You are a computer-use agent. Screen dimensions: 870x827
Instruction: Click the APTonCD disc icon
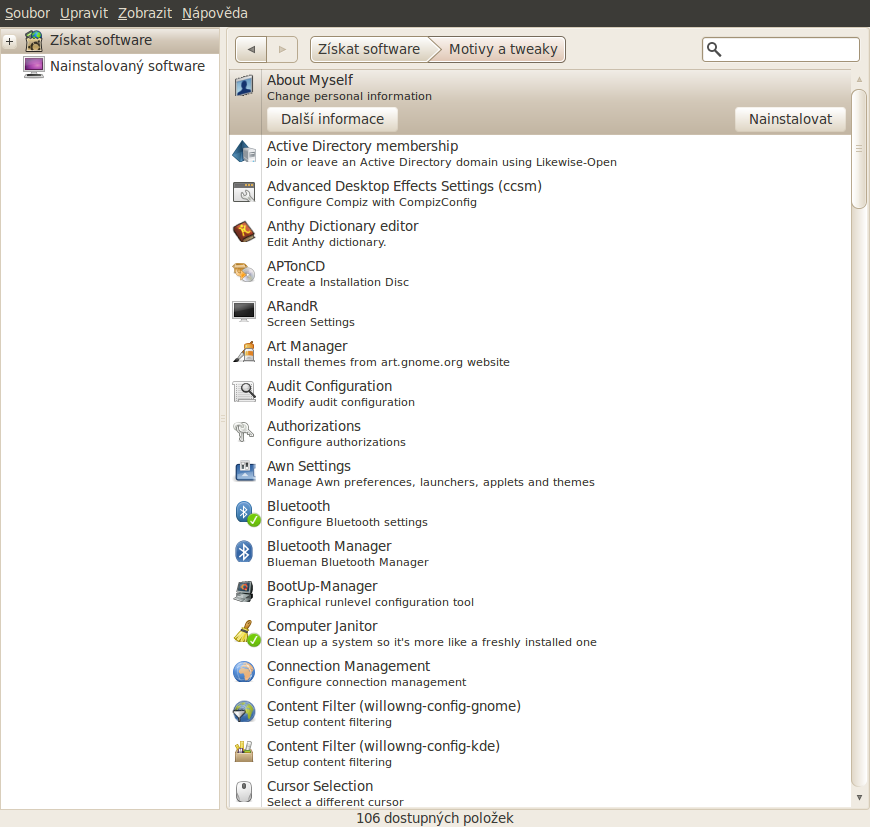pos(244,272)
